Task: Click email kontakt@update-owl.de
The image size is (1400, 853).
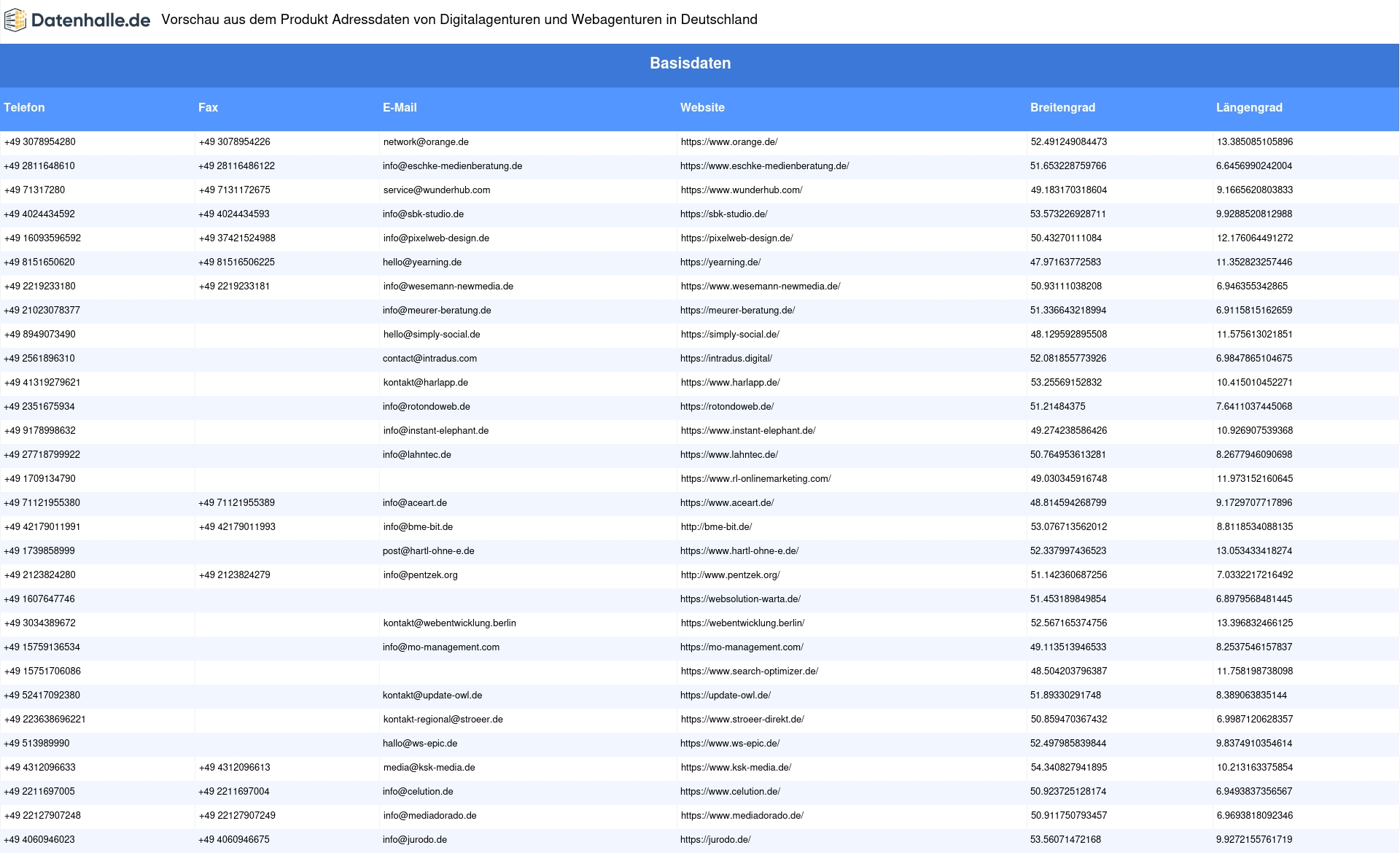Action: tap(432, 696)
